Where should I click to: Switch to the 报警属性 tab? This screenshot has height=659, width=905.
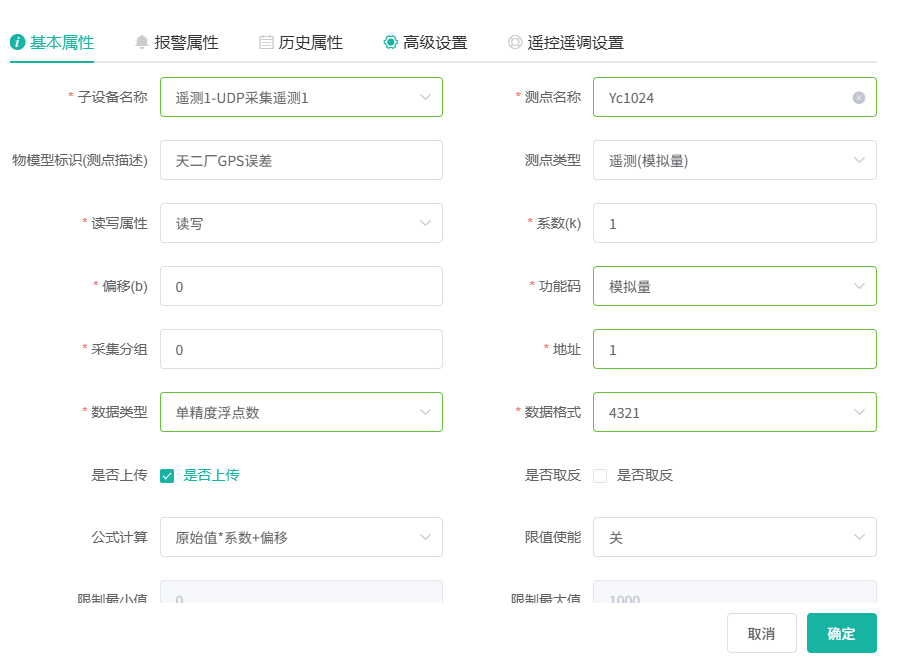[x=186, y=42]
